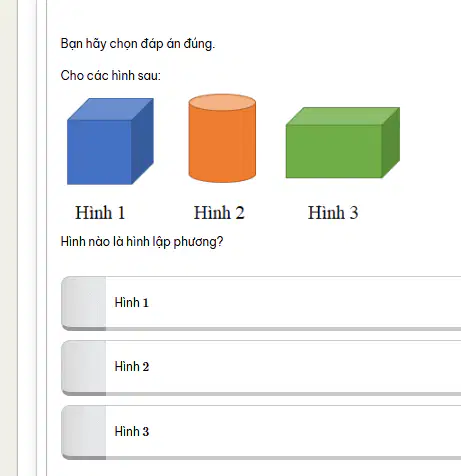The image size is (461, 476).
Task: Click the caption Hình 2 under the cylinder
Action: (x=219, y=212)
